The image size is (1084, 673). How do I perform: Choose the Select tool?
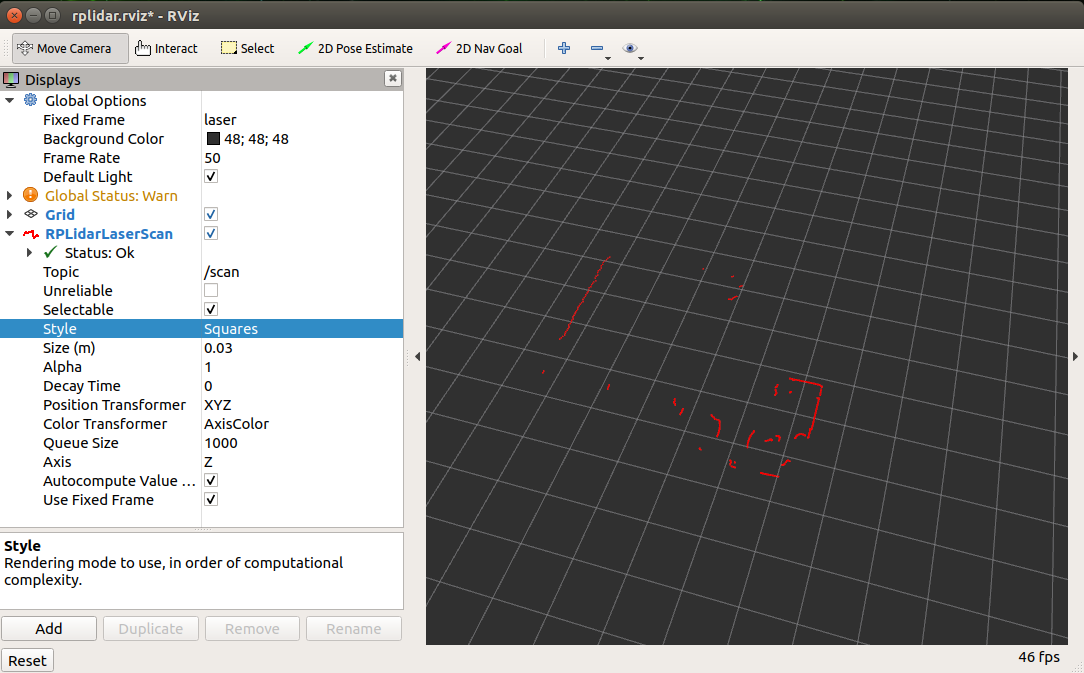pyautogui.click(x=247, y=48)
